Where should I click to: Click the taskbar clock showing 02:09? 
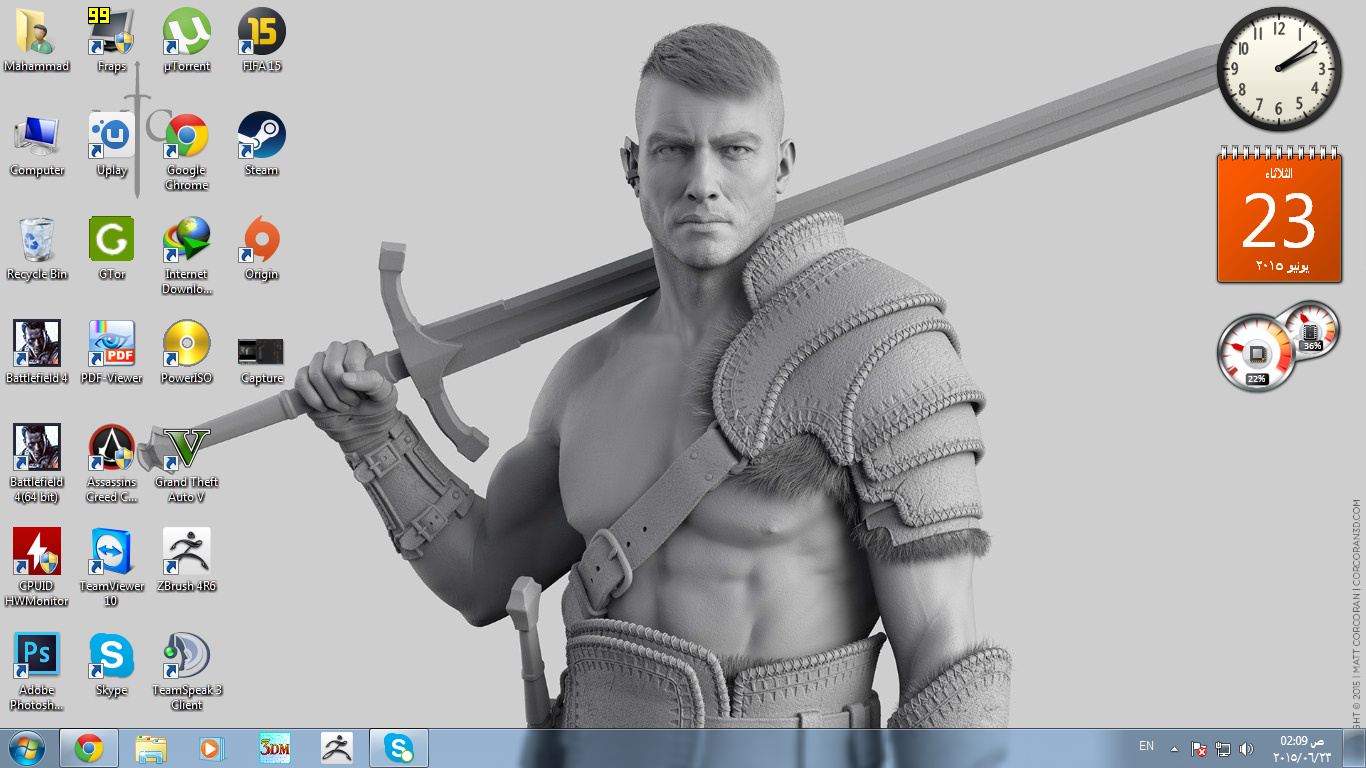click(1301, 749)
